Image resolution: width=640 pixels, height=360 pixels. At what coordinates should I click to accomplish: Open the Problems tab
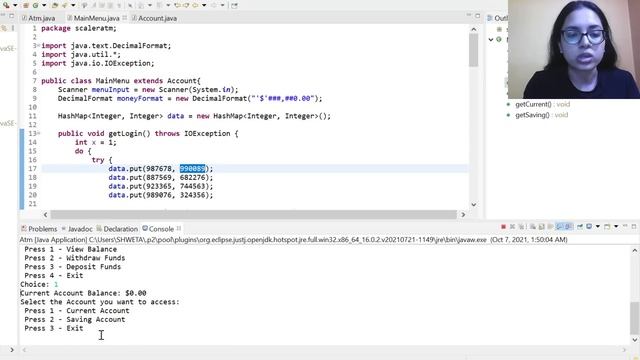coord(39,229)
